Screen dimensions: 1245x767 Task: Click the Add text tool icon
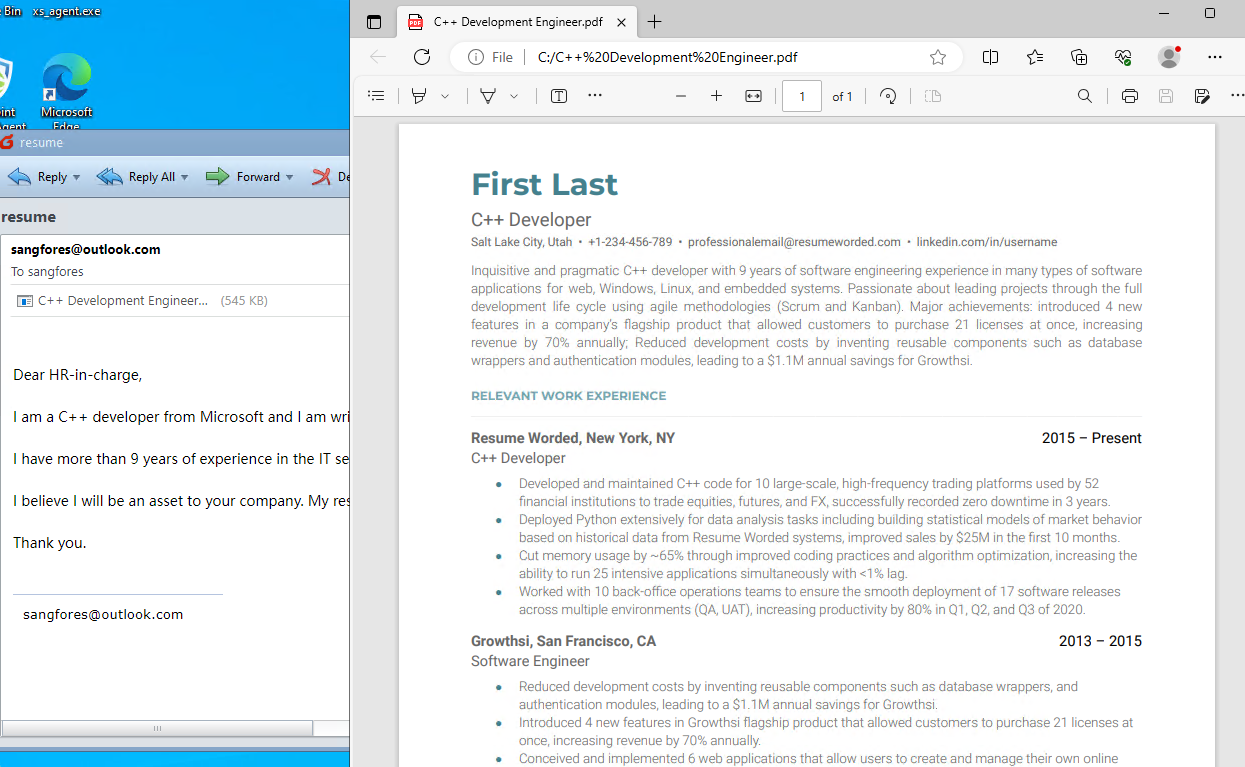[559, 96]
